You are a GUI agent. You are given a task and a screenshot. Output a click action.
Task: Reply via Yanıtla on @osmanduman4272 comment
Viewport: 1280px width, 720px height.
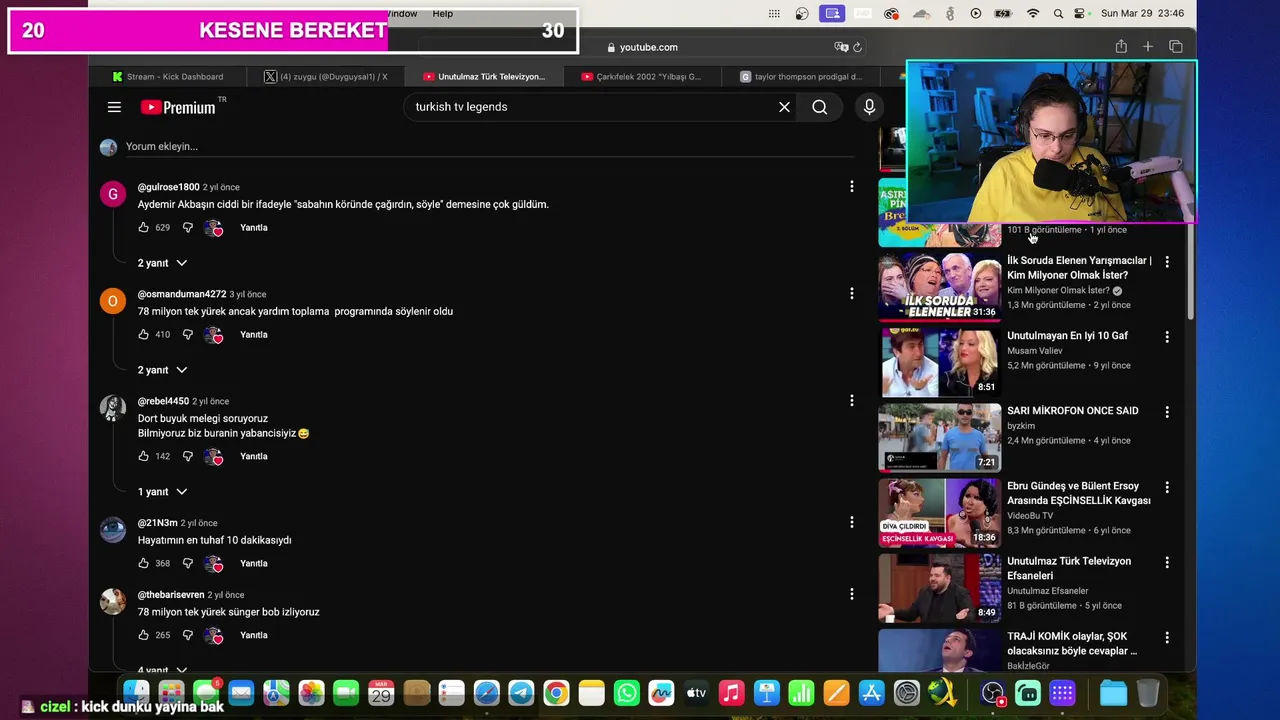(x=254, y=335)
